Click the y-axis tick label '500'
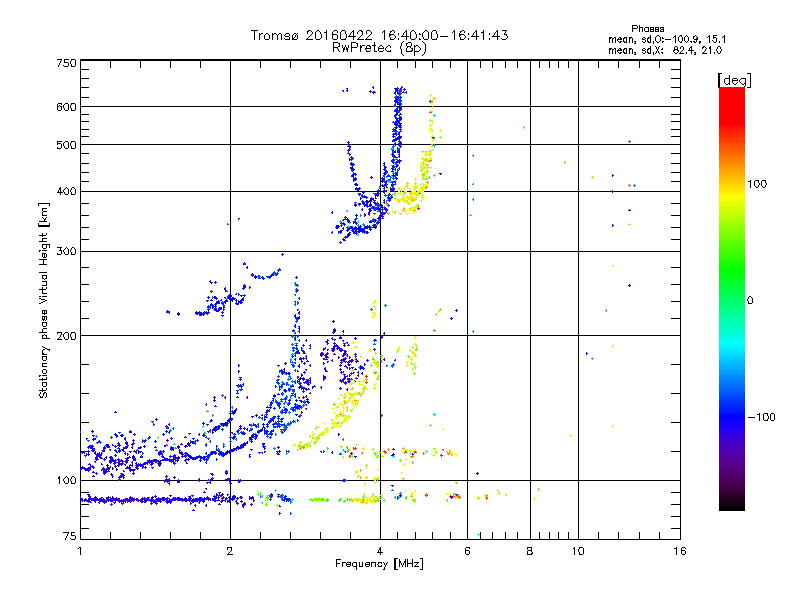The height and width of the screenshot is (600, 800). (66, 145)
